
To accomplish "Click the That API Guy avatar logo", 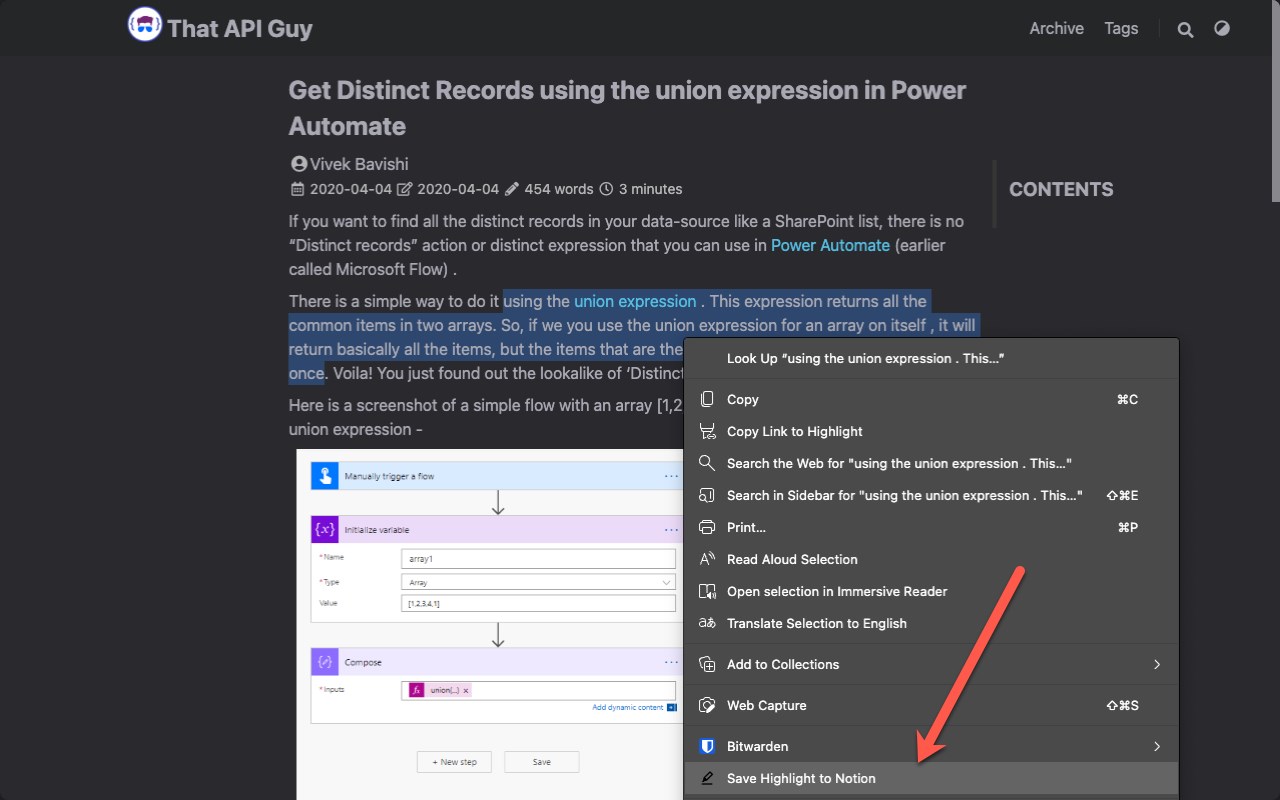I will tap(145, 24).
